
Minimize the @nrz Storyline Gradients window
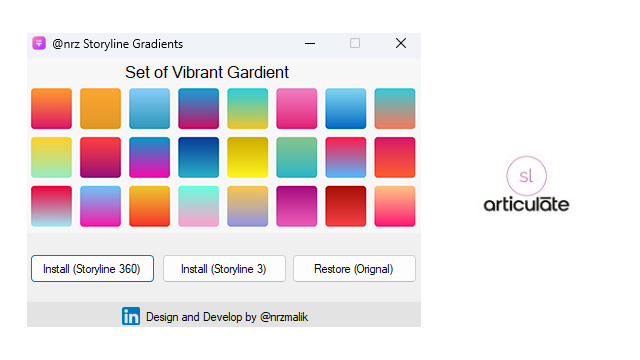310,43
